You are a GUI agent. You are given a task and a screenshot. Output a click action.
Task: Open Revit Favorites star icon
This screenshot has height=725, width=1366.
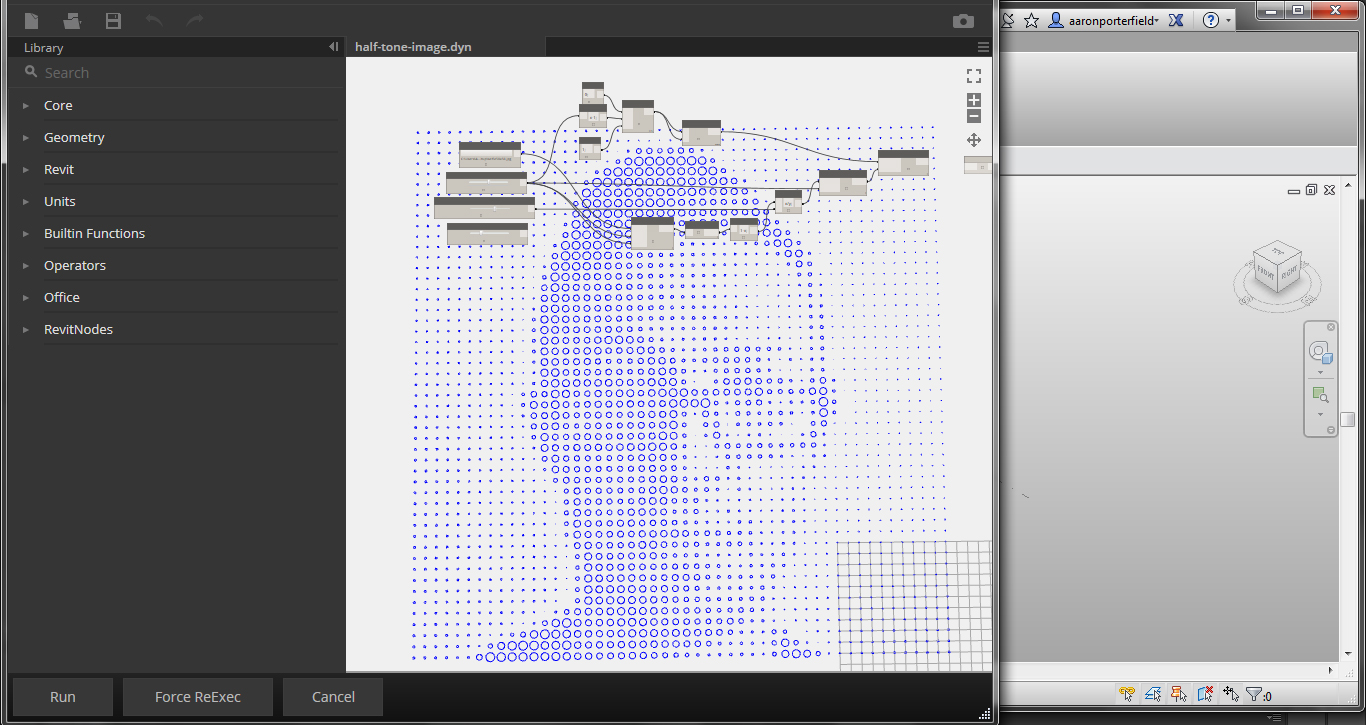tap(1031, 20)
